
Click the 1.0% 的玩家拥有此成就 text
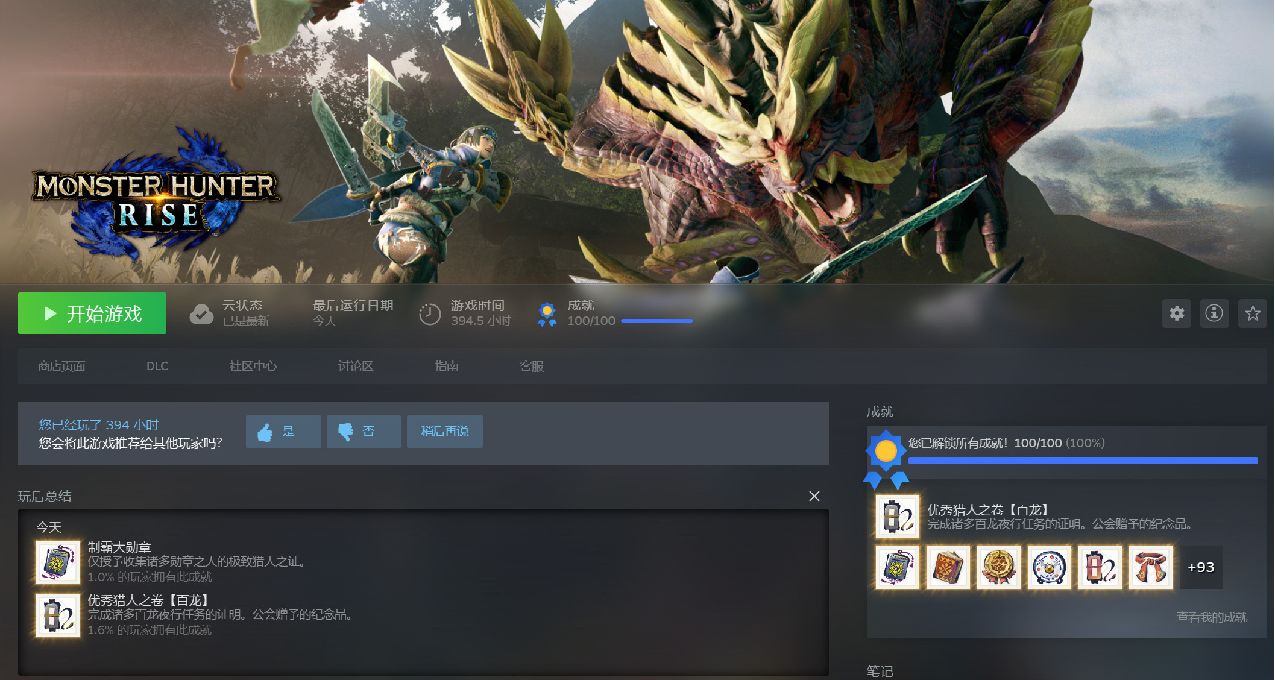click(150, 577)
